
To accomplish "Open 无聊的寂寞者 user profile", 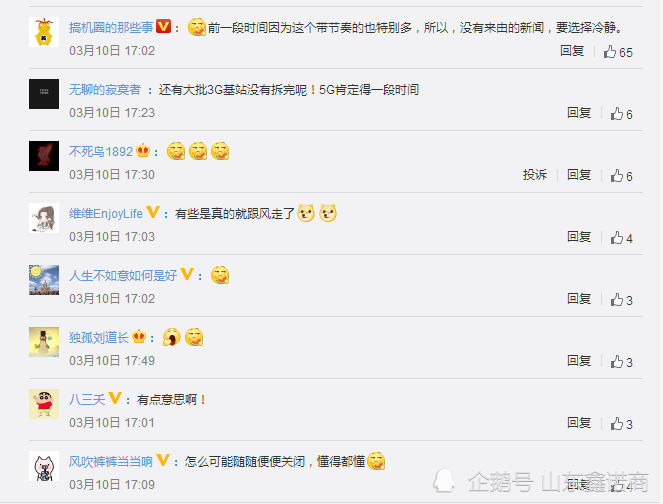I will [x=105, y=90].
